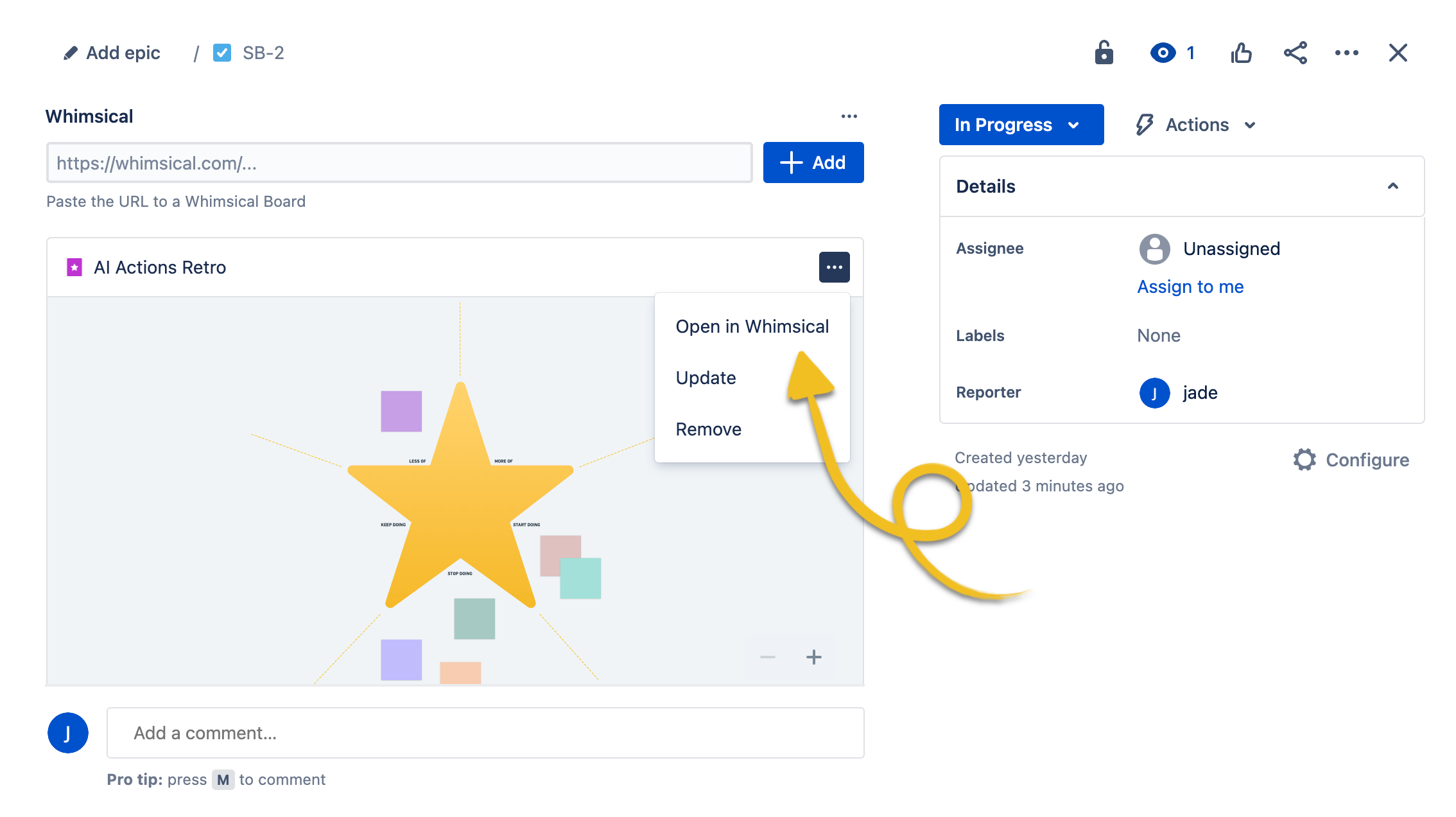Click the Assign to me link

(x=1190, y=286)
